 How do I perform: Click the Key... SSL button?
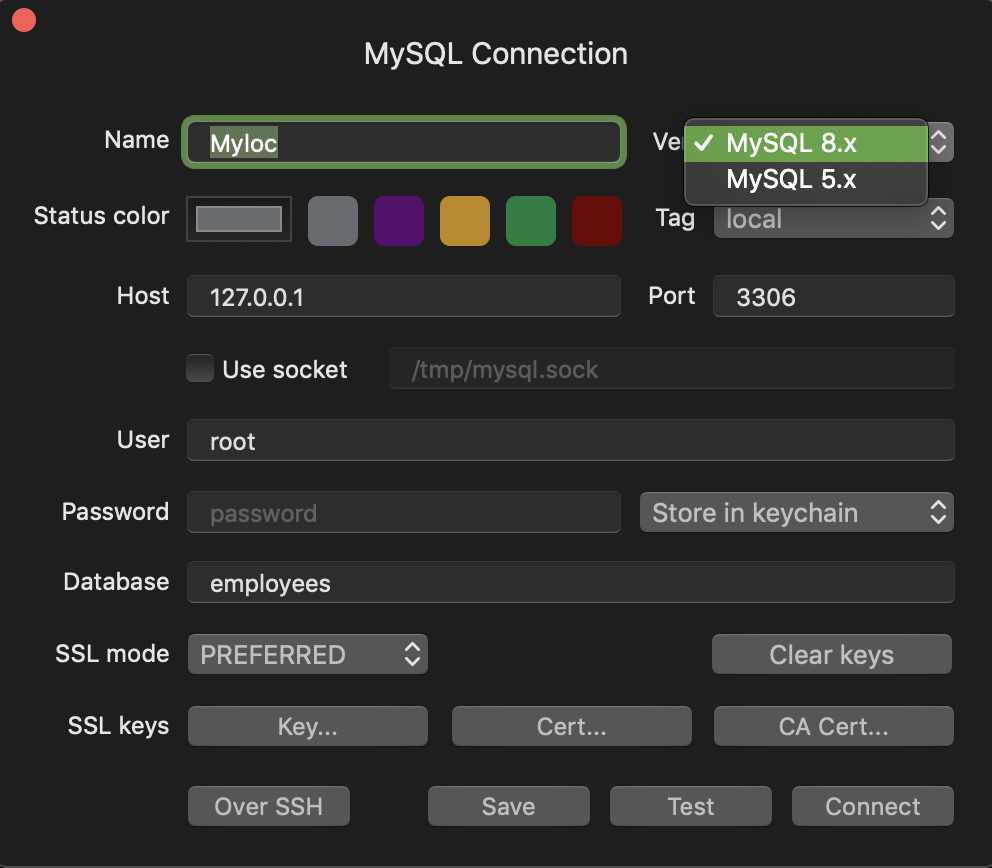(307, 726)
